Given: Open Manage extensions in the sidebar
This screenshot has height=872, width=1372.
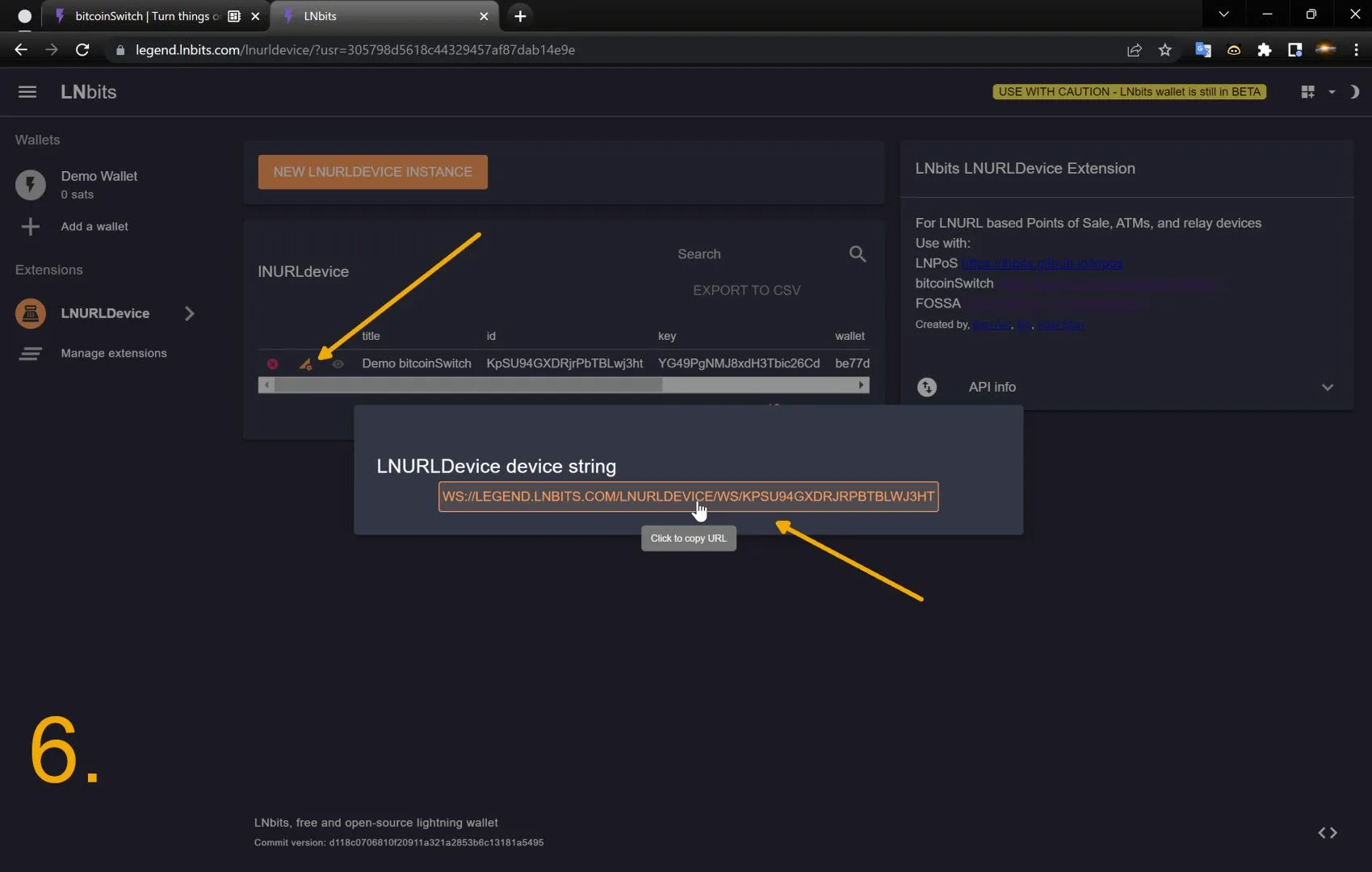Looking at the screenshot, I should 114,354.
